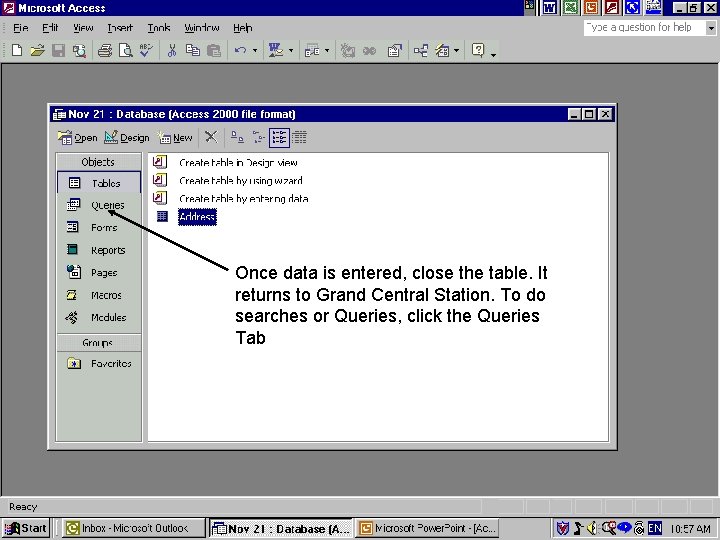The height and width of the screenshot is (540, 720).
Task: Collapse the Objects bar header
Action: point(99,162)
